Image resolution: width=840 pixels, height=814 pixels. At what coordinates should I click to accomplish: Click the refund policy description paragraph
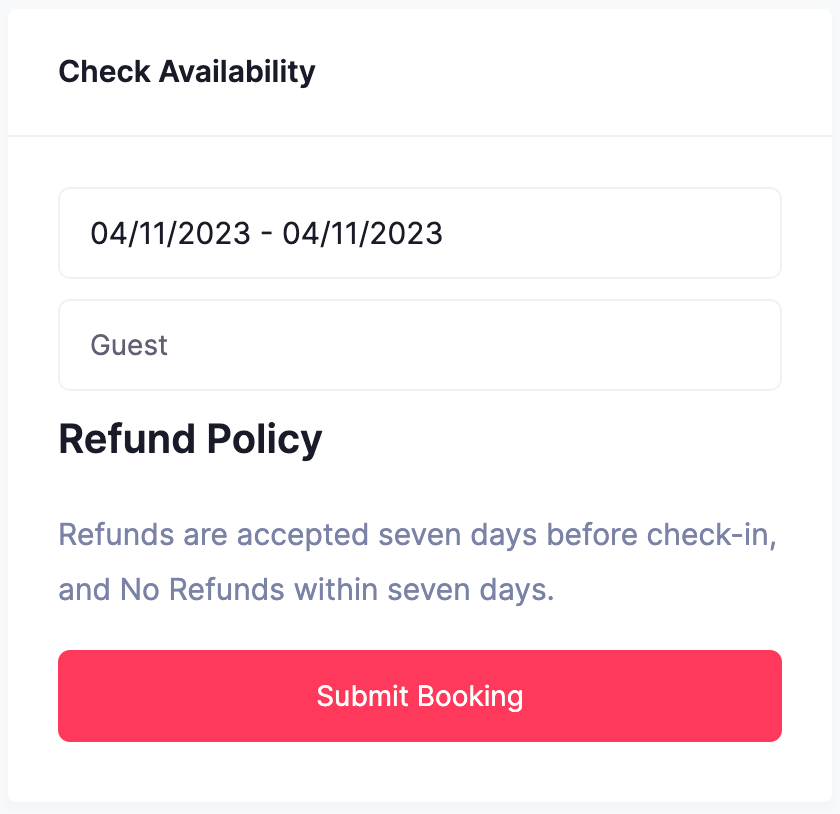[x=418, y=562]
